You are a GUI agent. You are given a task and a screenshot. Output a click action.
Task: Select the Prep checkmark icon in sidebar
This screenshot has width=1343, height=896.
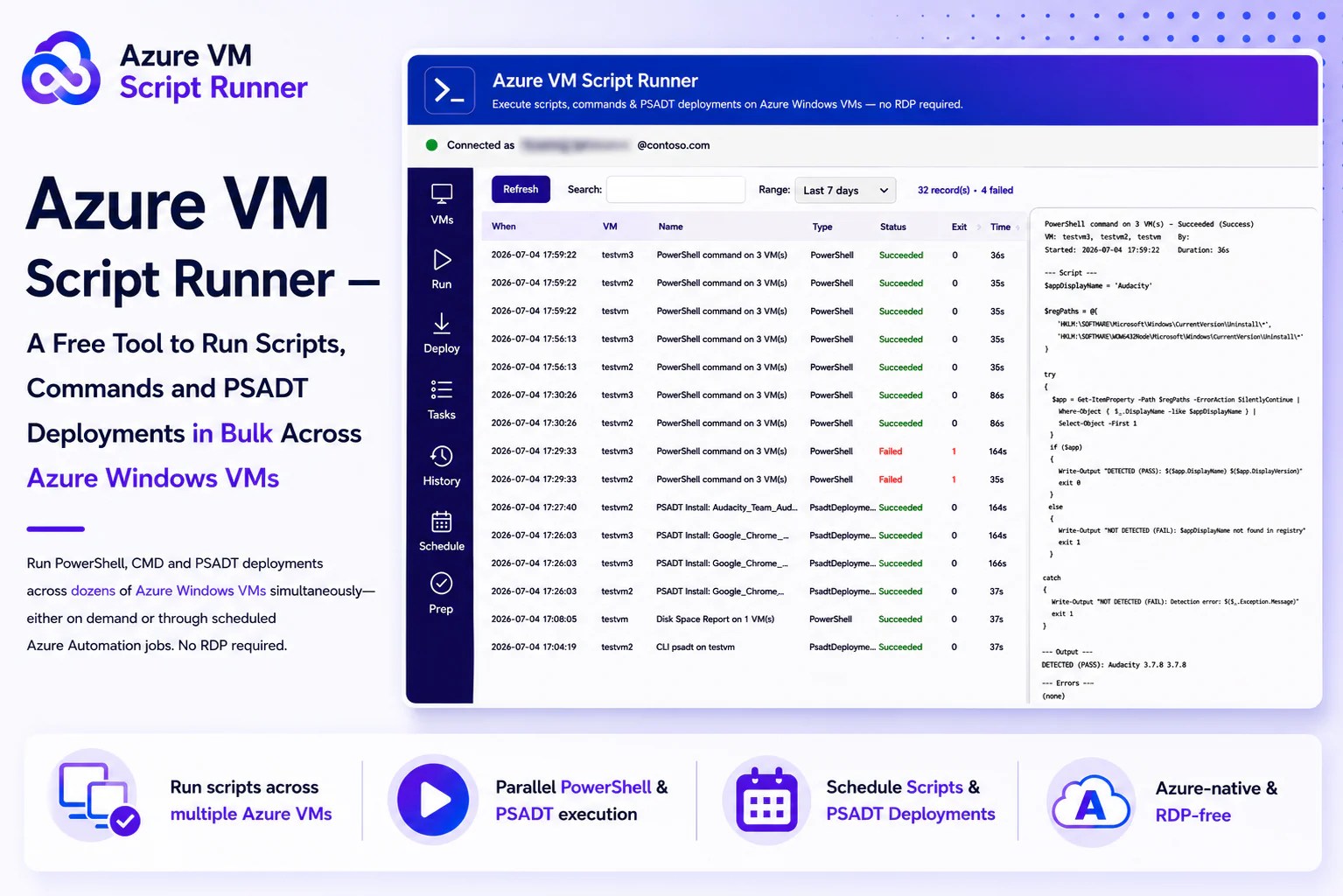[x=442, y=583]
